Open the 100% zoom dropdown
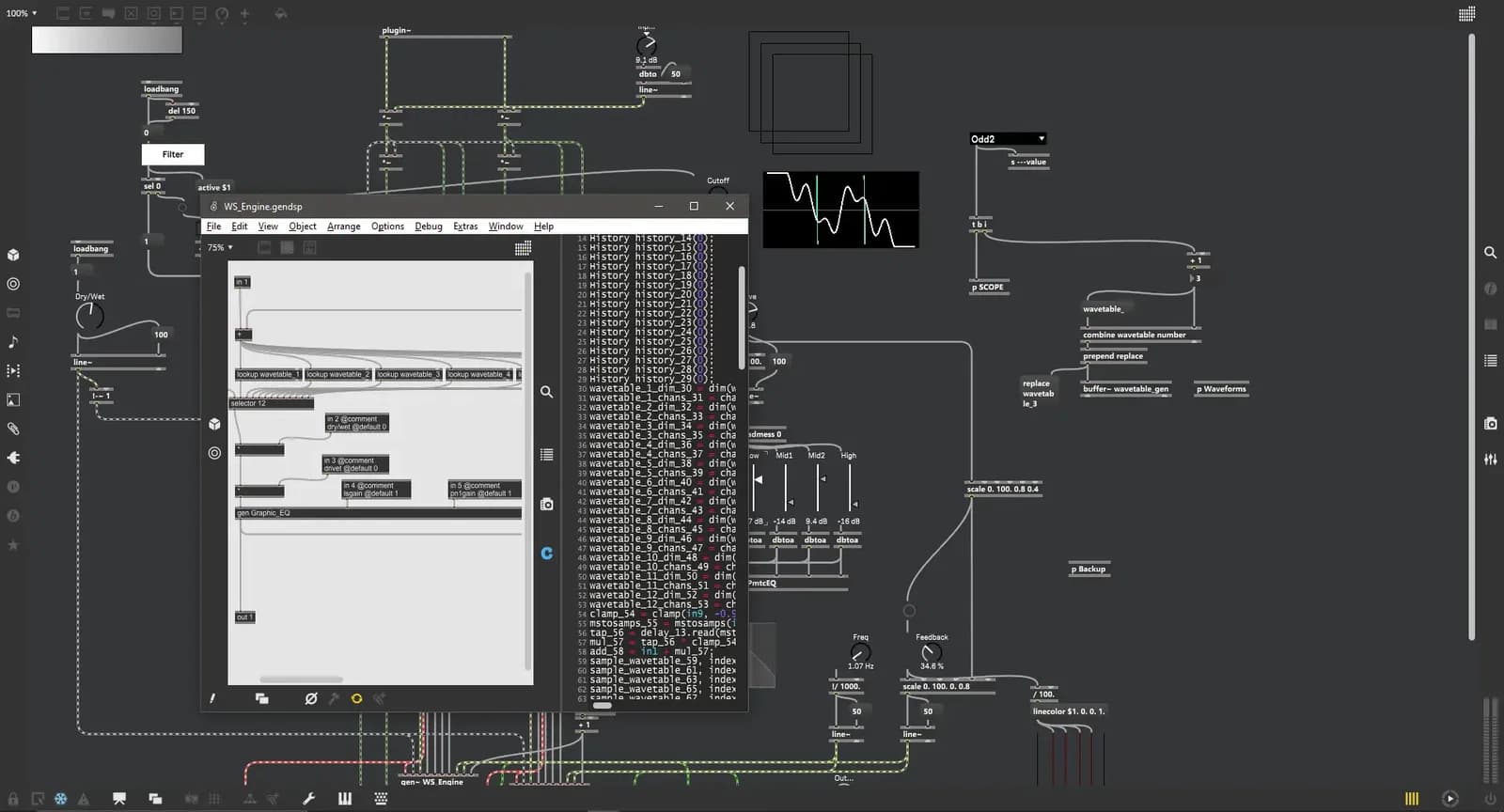This screenshot has height=812, width=1504. [22, 13]
